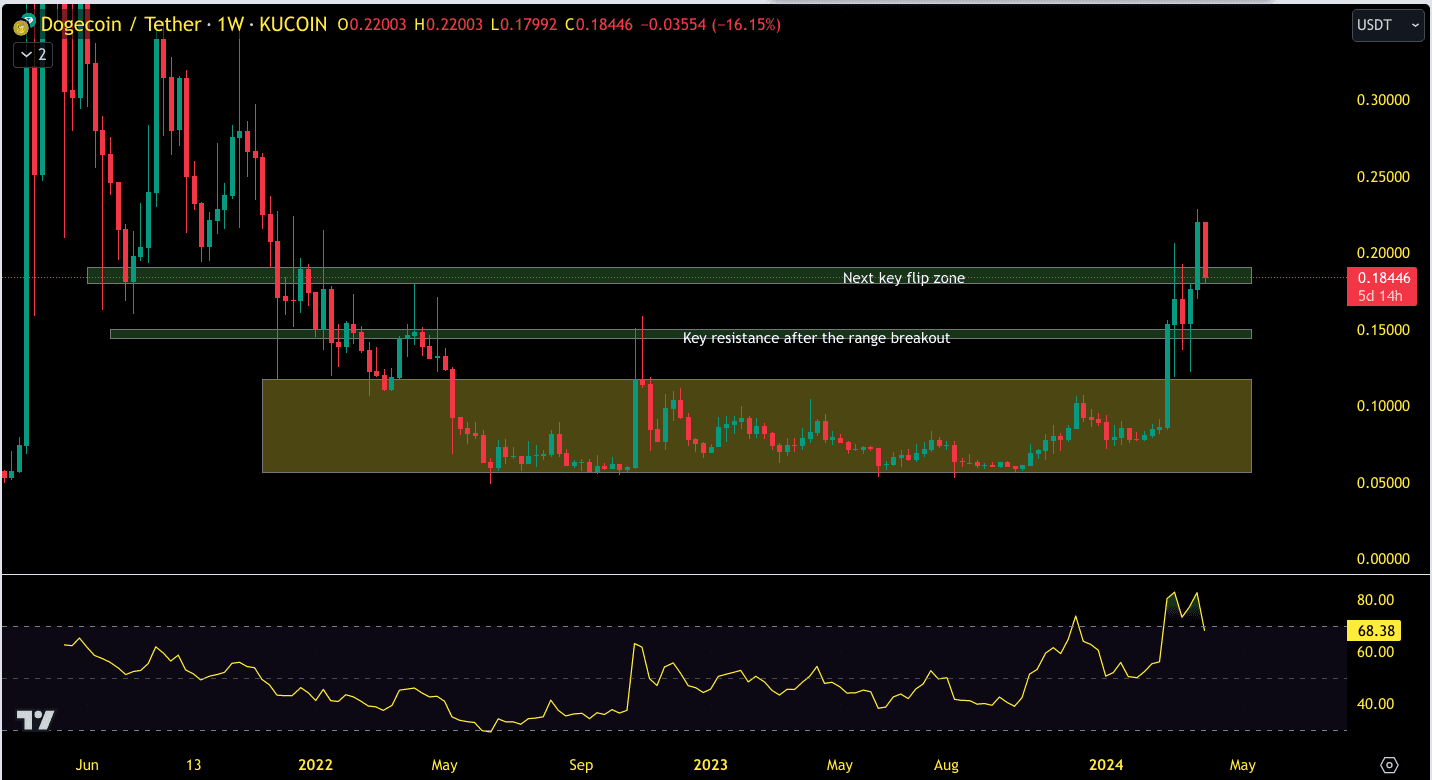
Task: Click the −16.15% change value
Action: (x=745, y=24)
